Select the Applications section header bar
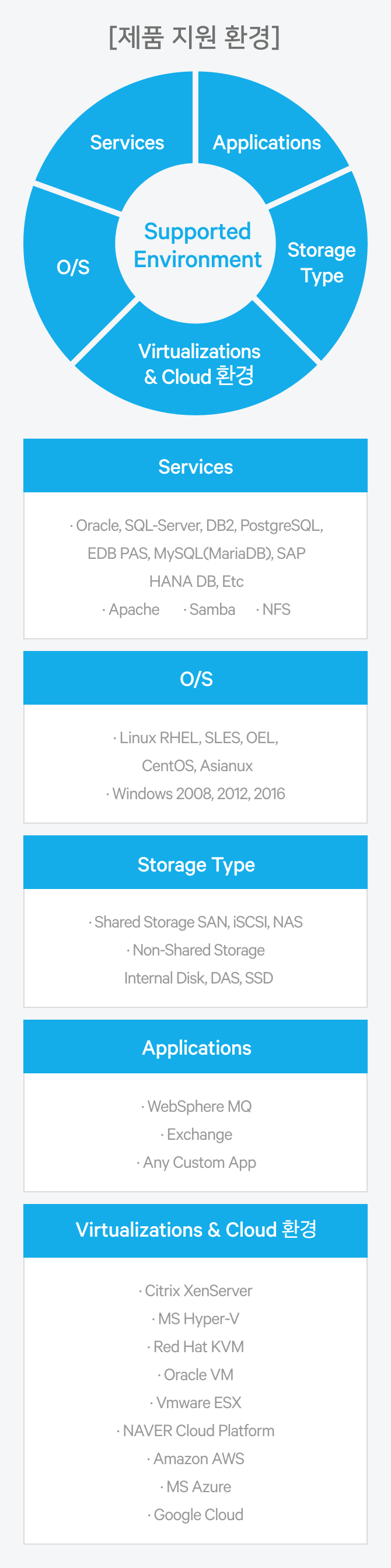This screenshot has height=1568, width=391. point(195,1048)
